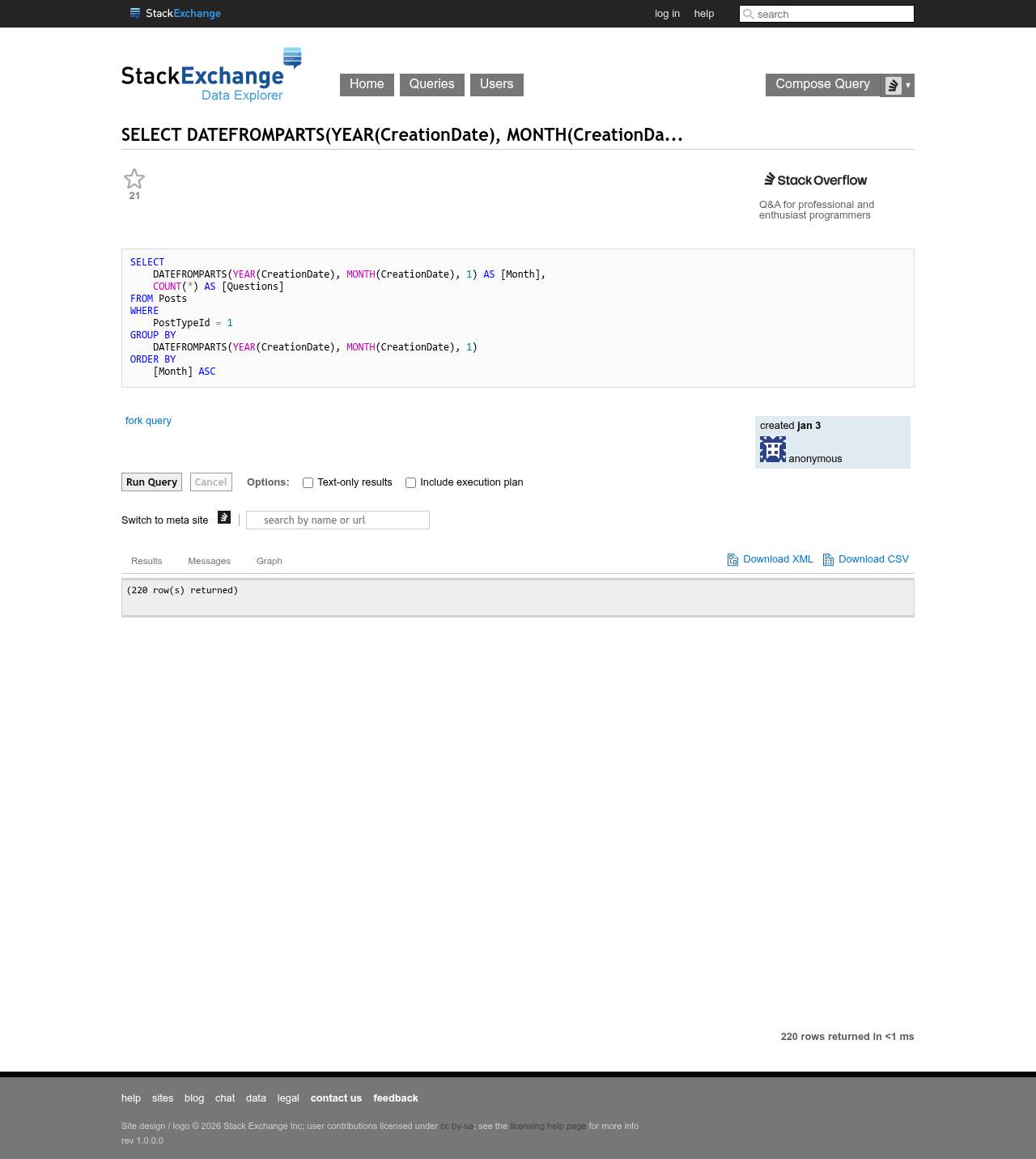Click the footer feedback link
The height and width of the screenshot is (1159, 1036).
pos(396,1098)
